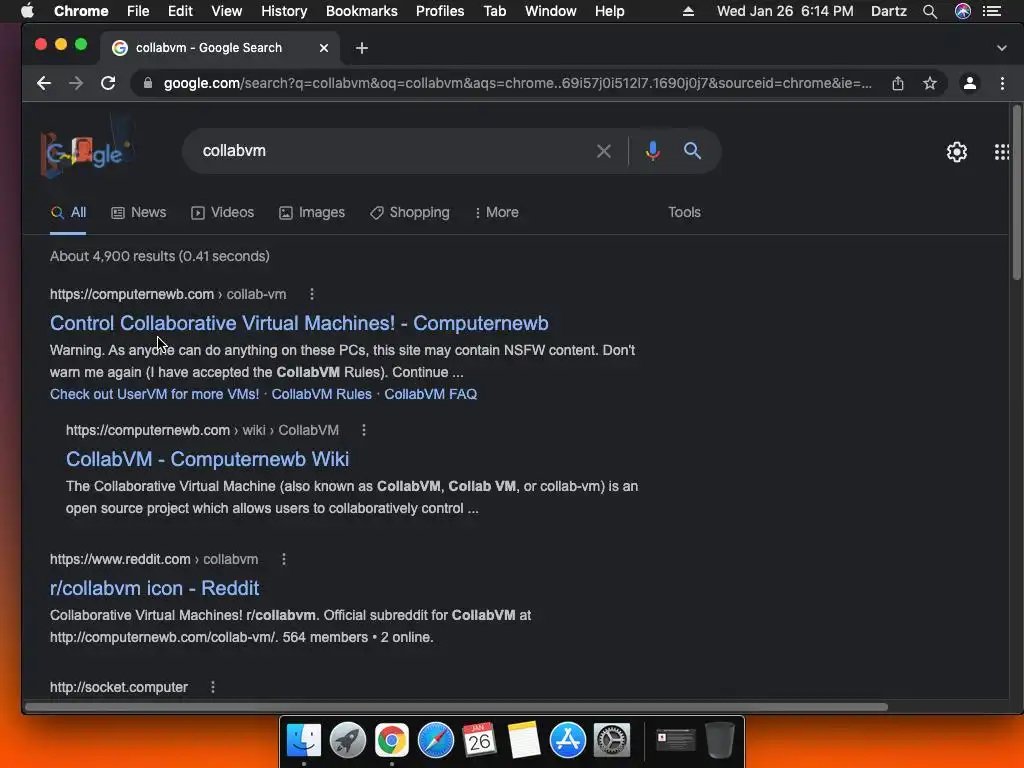Viewport: 1024px width, 768px height.
Task: Expand the tab search chevron in Chrome
Action: click(1002, 48)
